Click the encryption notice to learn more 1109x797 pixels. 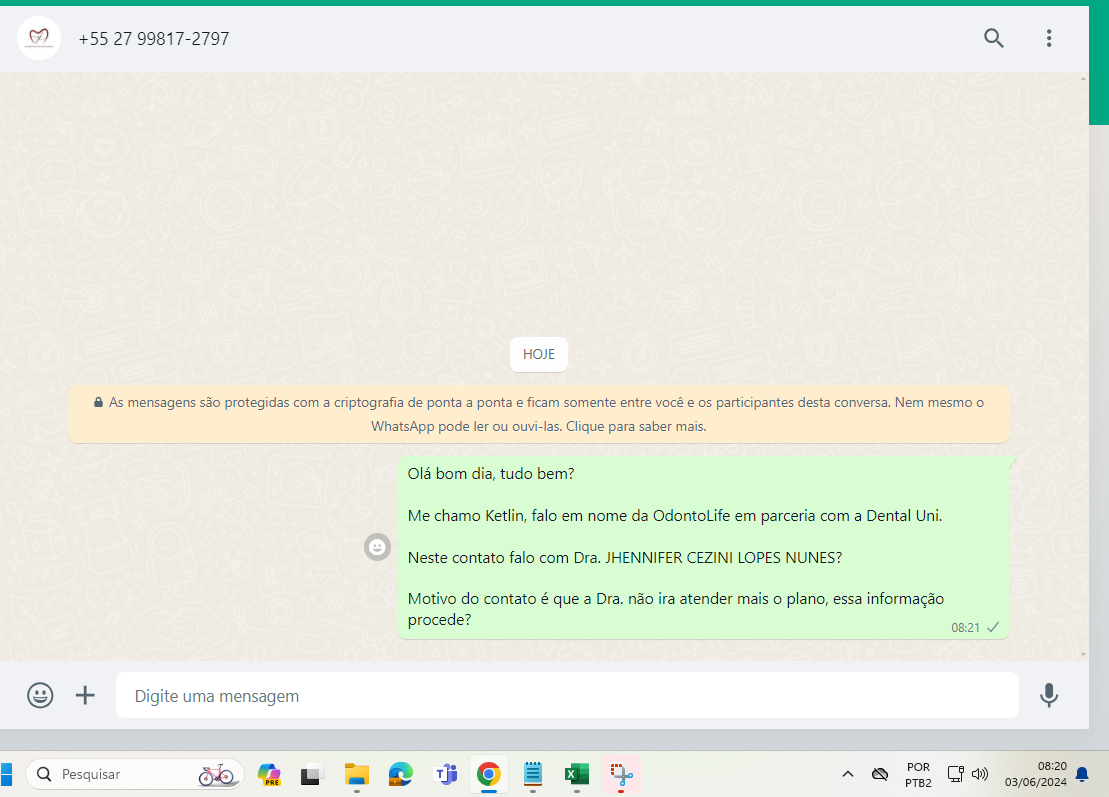coord(539,414)
